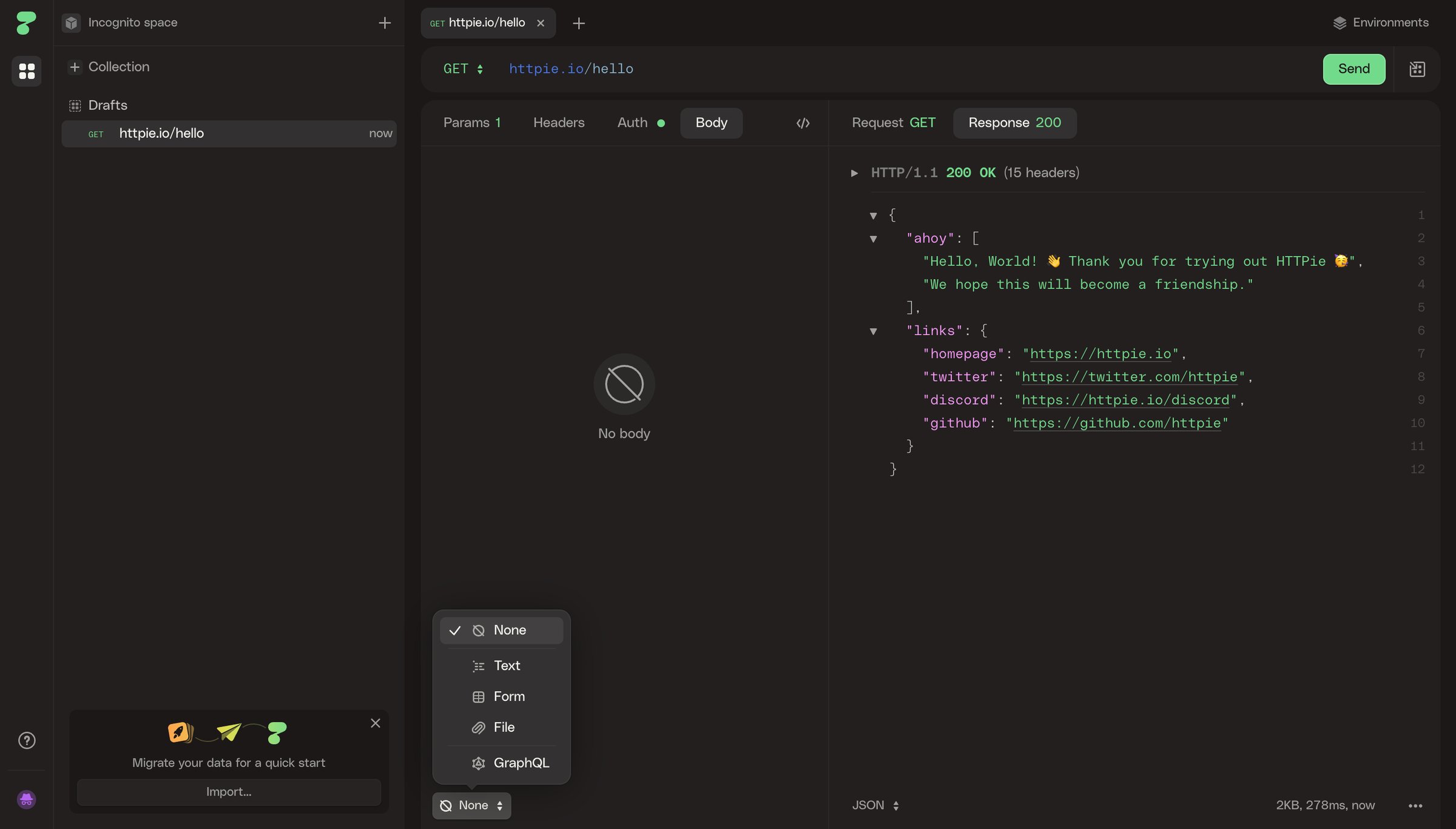The image size is (1456, 829).
Task: Open the spaces grid icon in sidebar
Action: click(27, 71)
